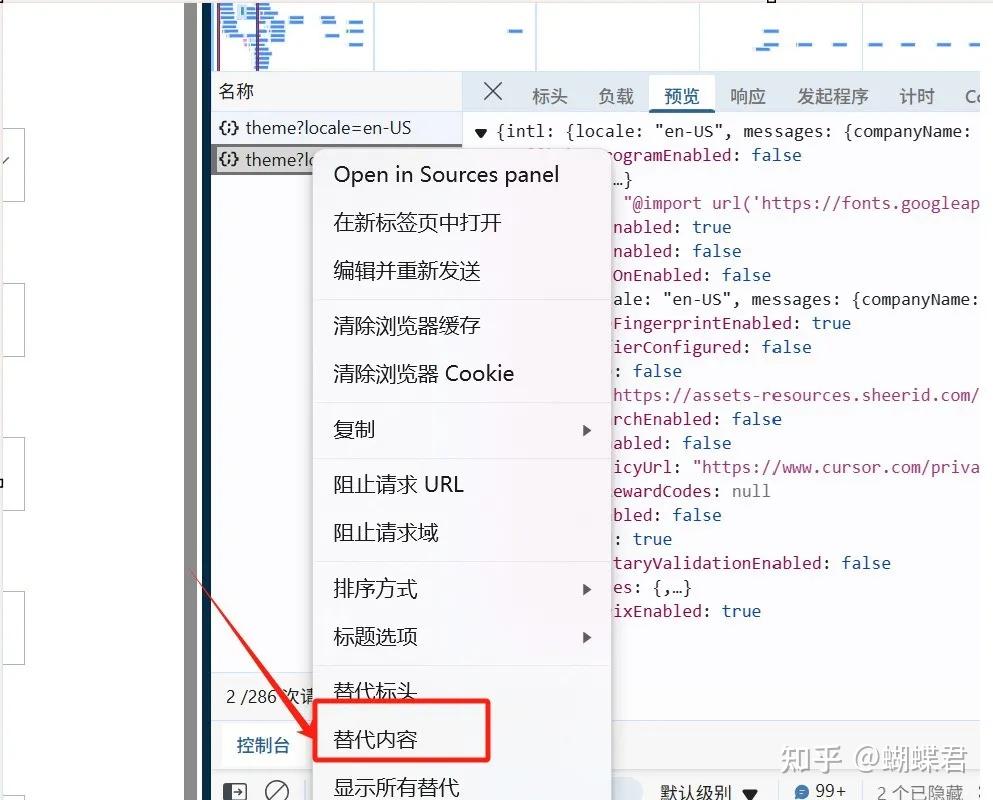The image size is (993, 800).
Task: Click the 99+ console messages bubble icon
Action: (800, 791)
